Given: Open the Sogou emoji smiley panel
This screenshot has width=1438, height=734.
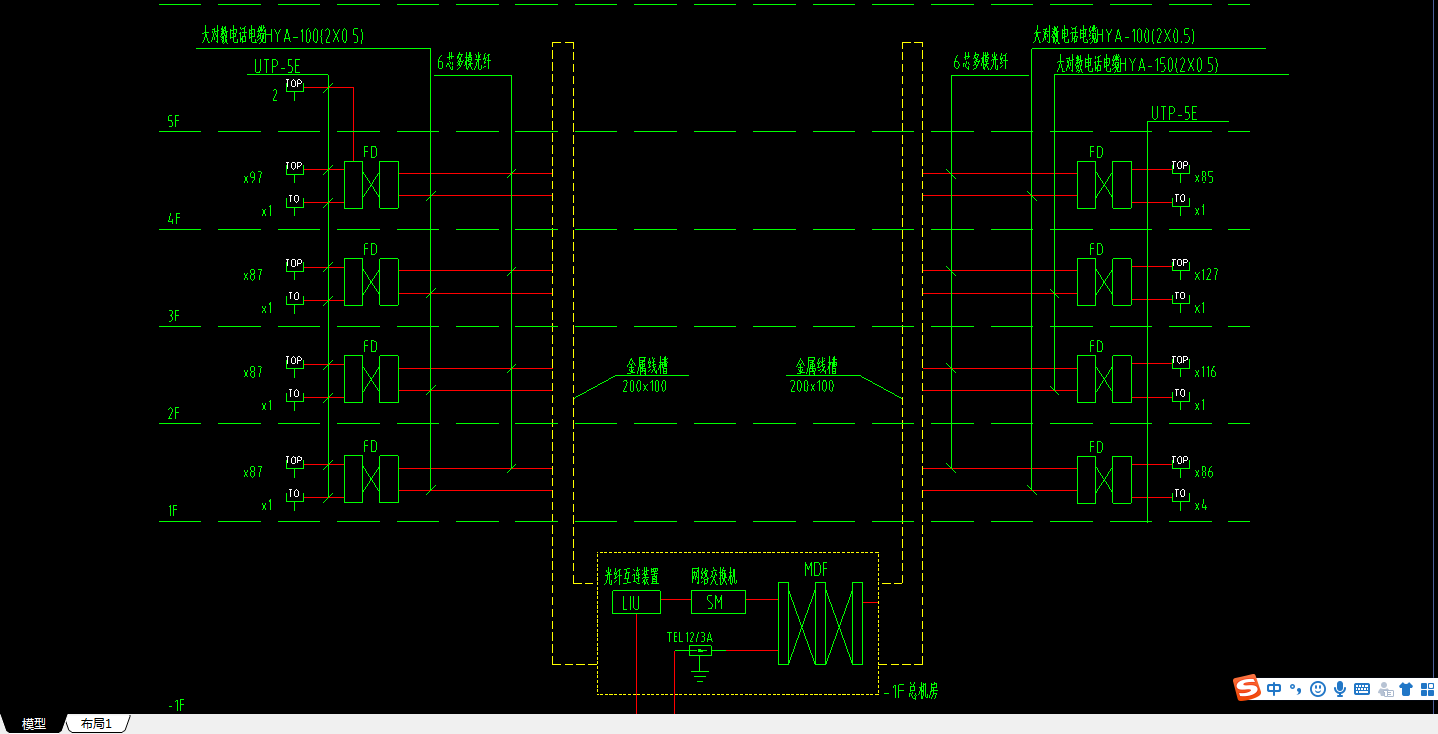Looking at the screenshot, I should pos(1318,689).
